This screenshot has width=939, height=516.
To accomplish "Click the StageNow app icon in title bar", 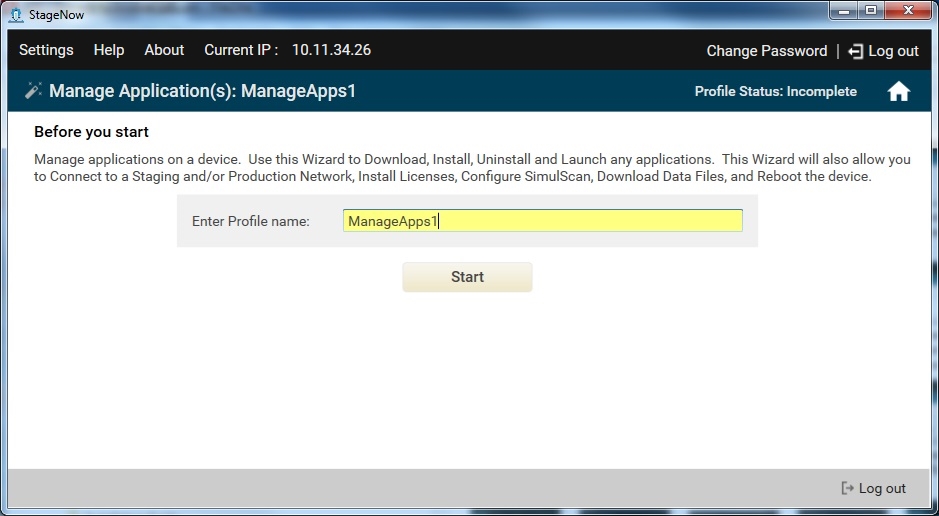I will coord(15,14).
